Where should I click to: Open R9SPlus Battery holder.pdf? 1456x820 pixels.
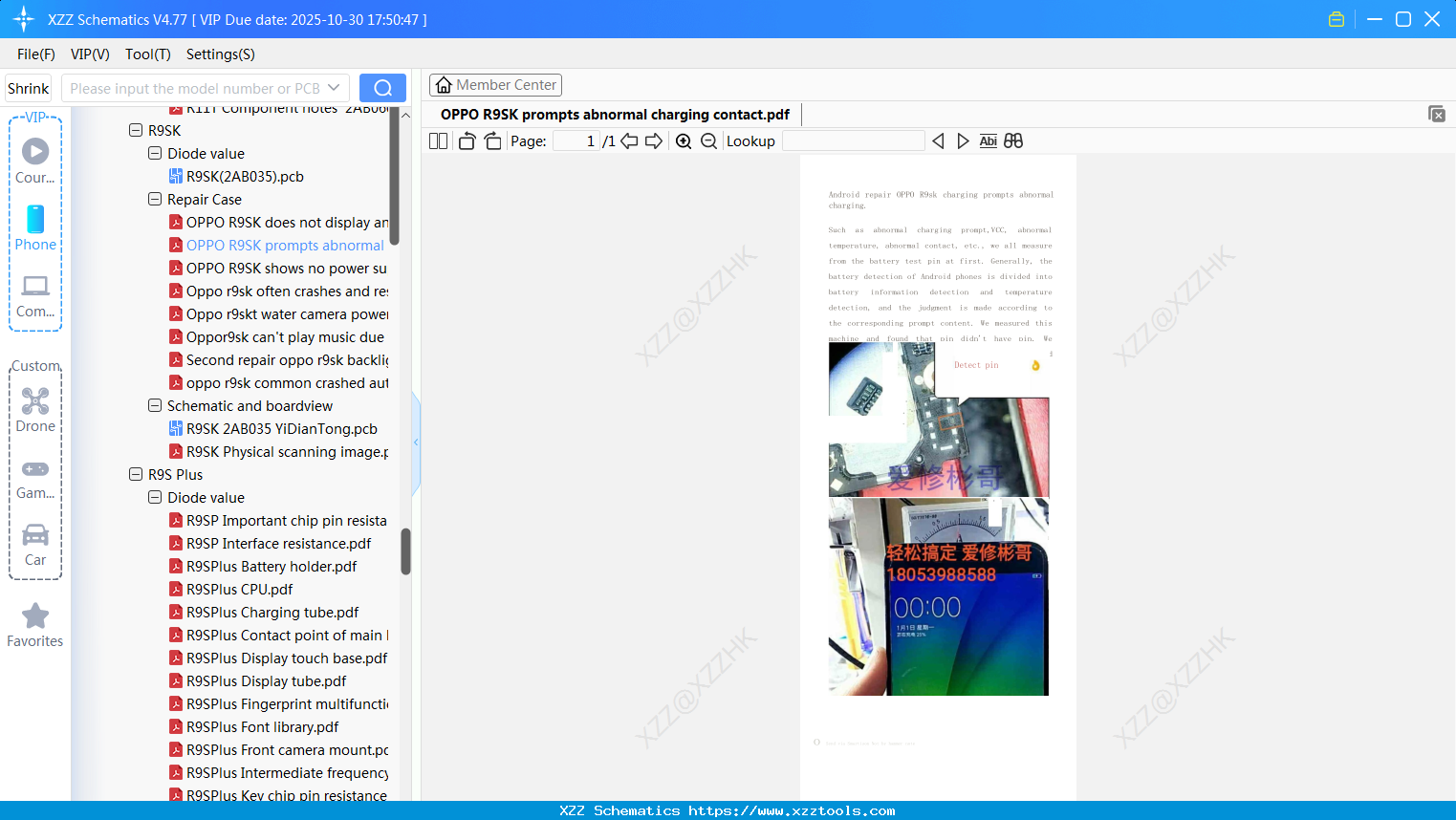tap(263, 566)
